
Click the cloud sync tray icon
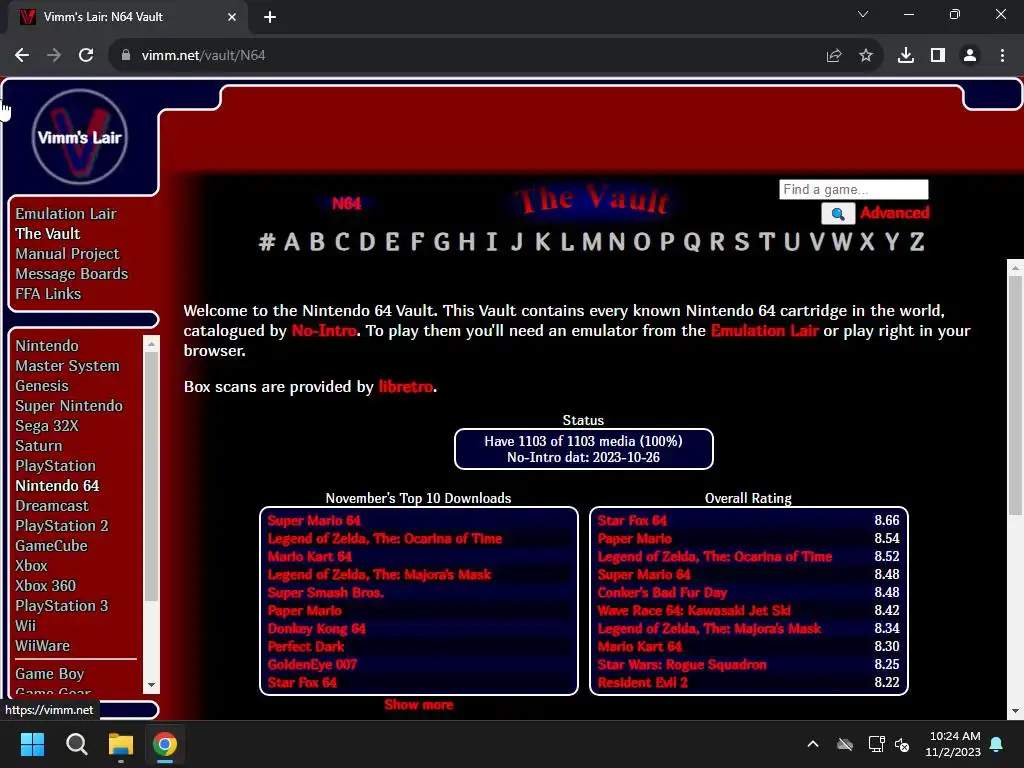click(x=845, y=744)
